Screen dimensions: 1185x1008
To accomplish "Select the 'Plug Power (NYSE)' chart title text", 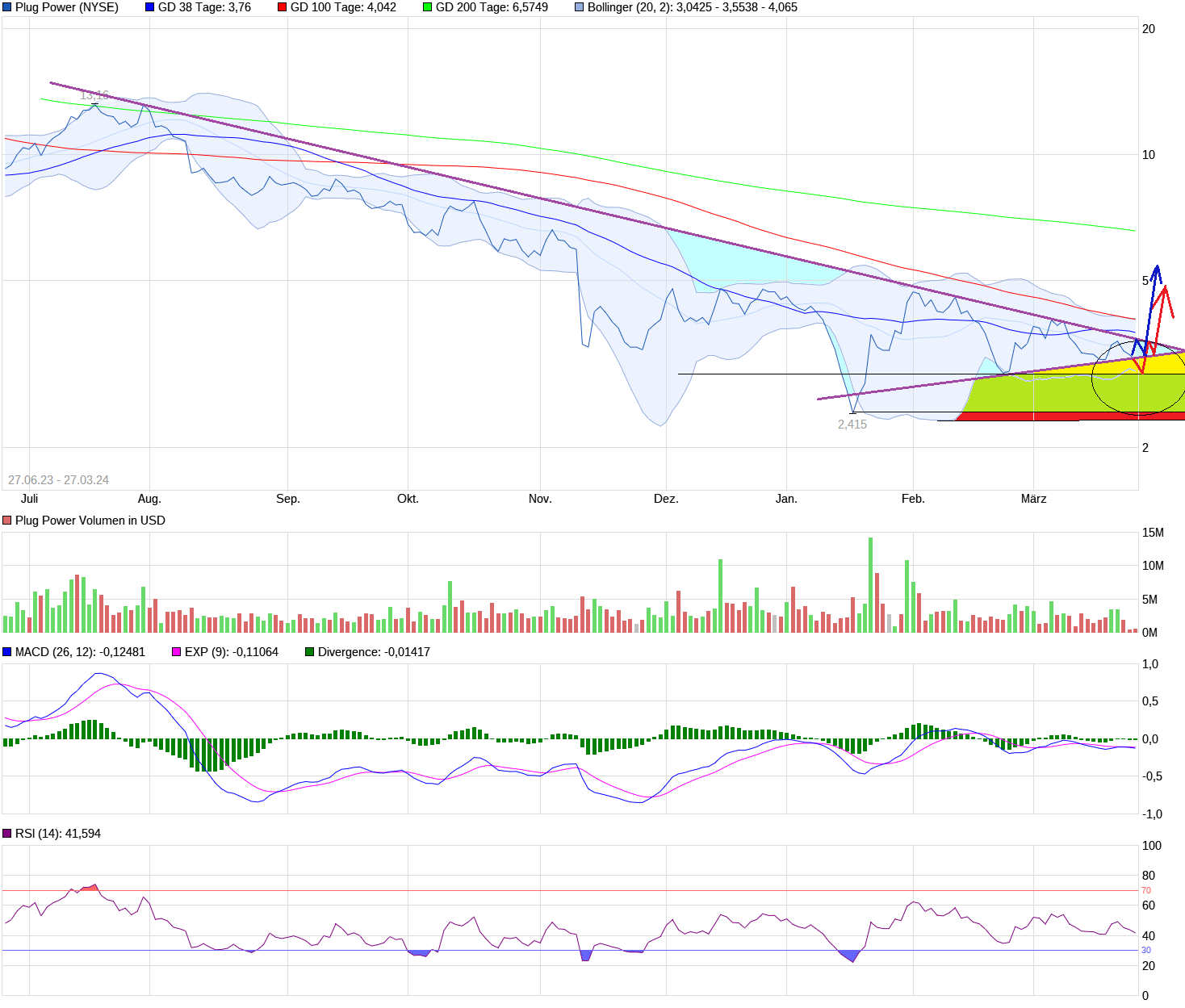I will [x=67, y=7].
